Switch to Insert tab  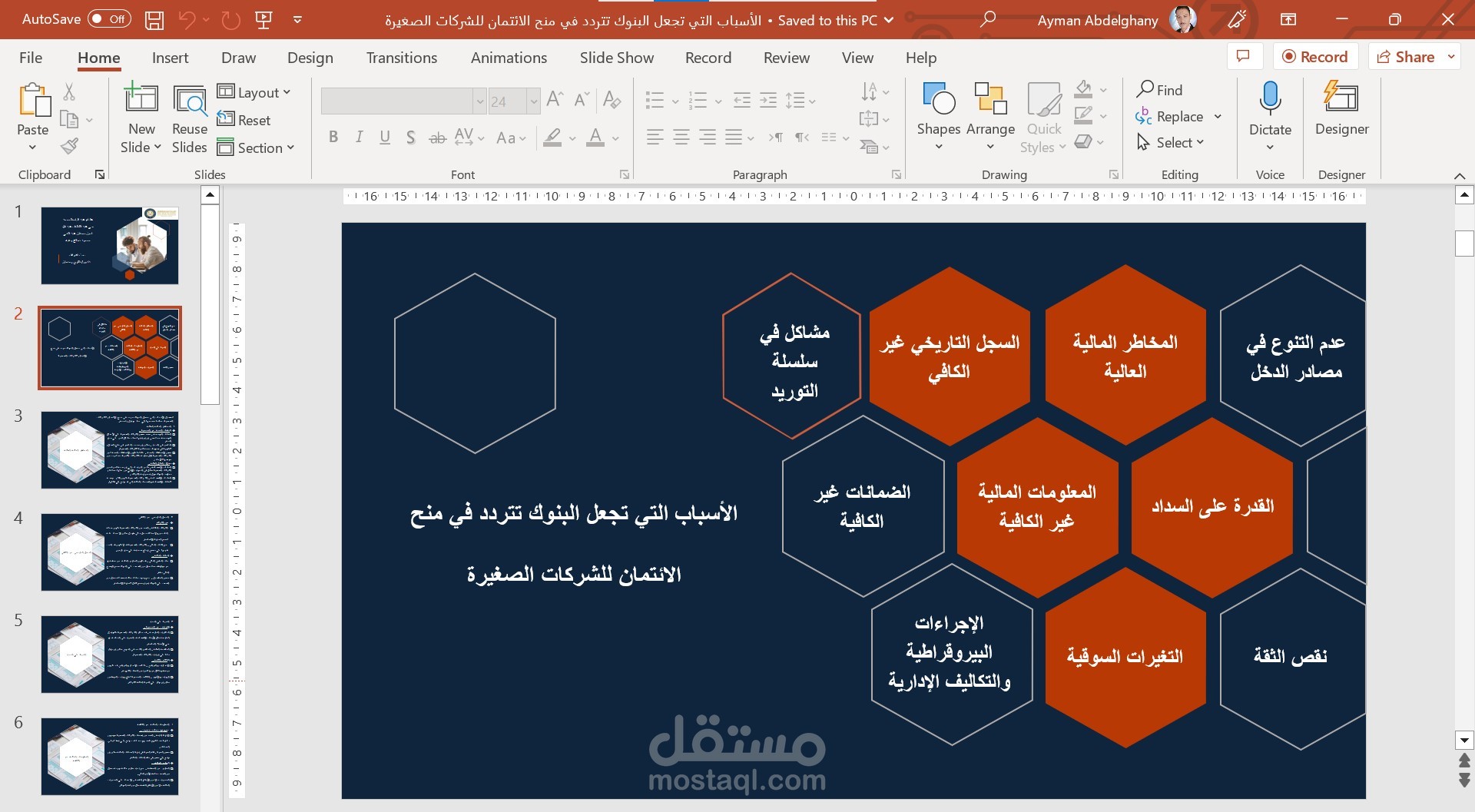click(170, 58)
